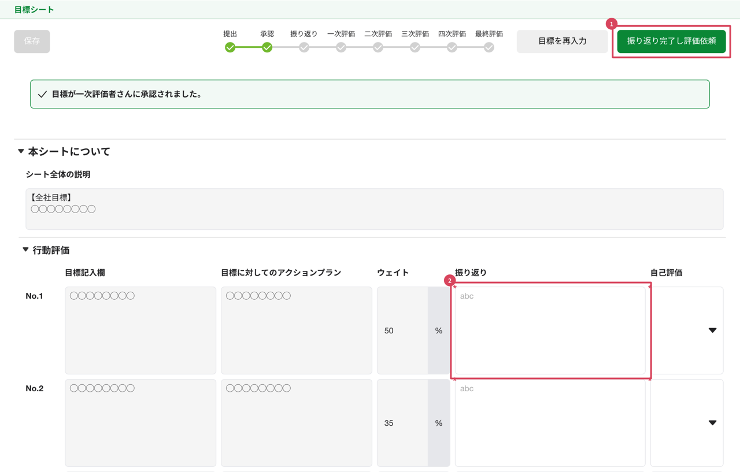Click the 保存 button
This screenshot has width=740, height=472.
point(32,41)
